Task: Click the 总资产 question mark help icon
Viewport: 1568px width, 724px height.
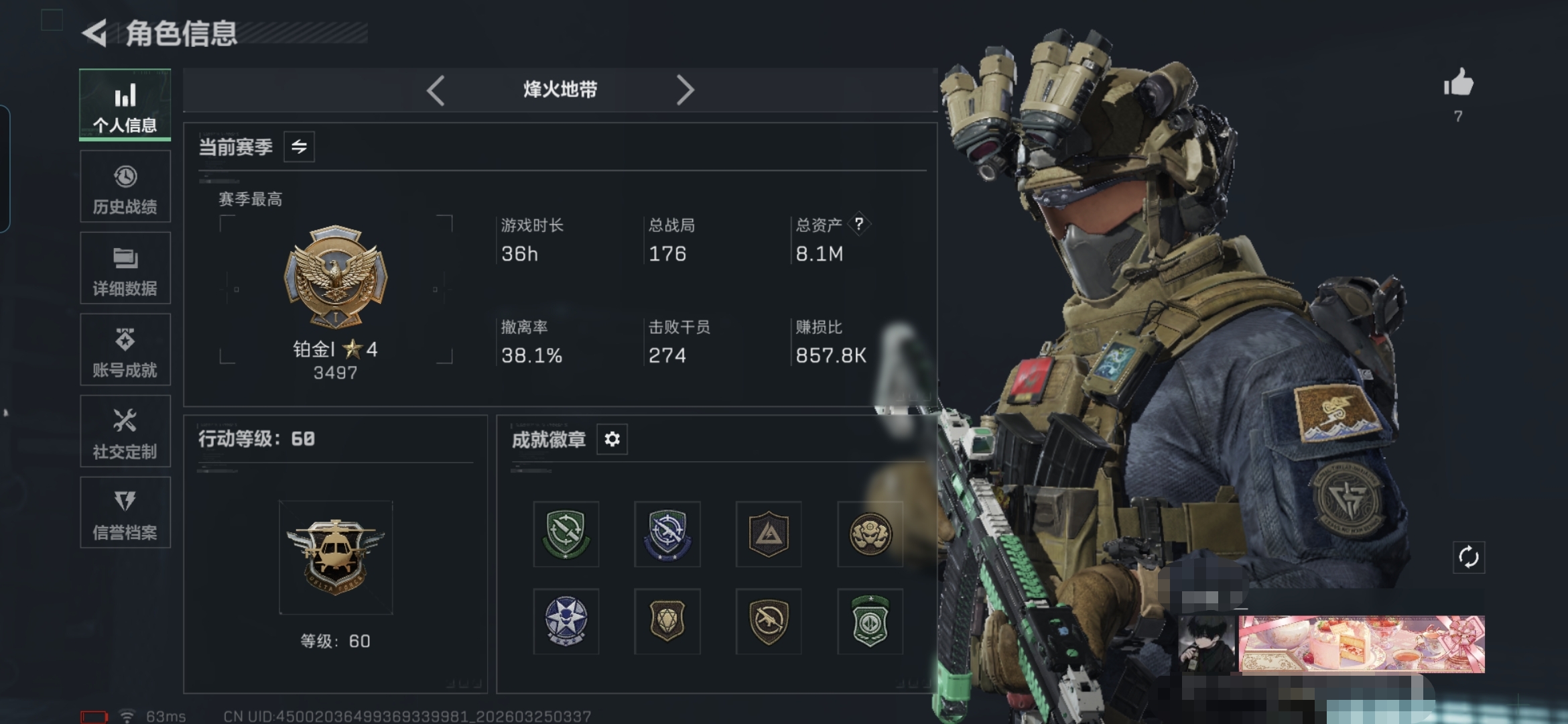Action: click(x=859, y=224)
